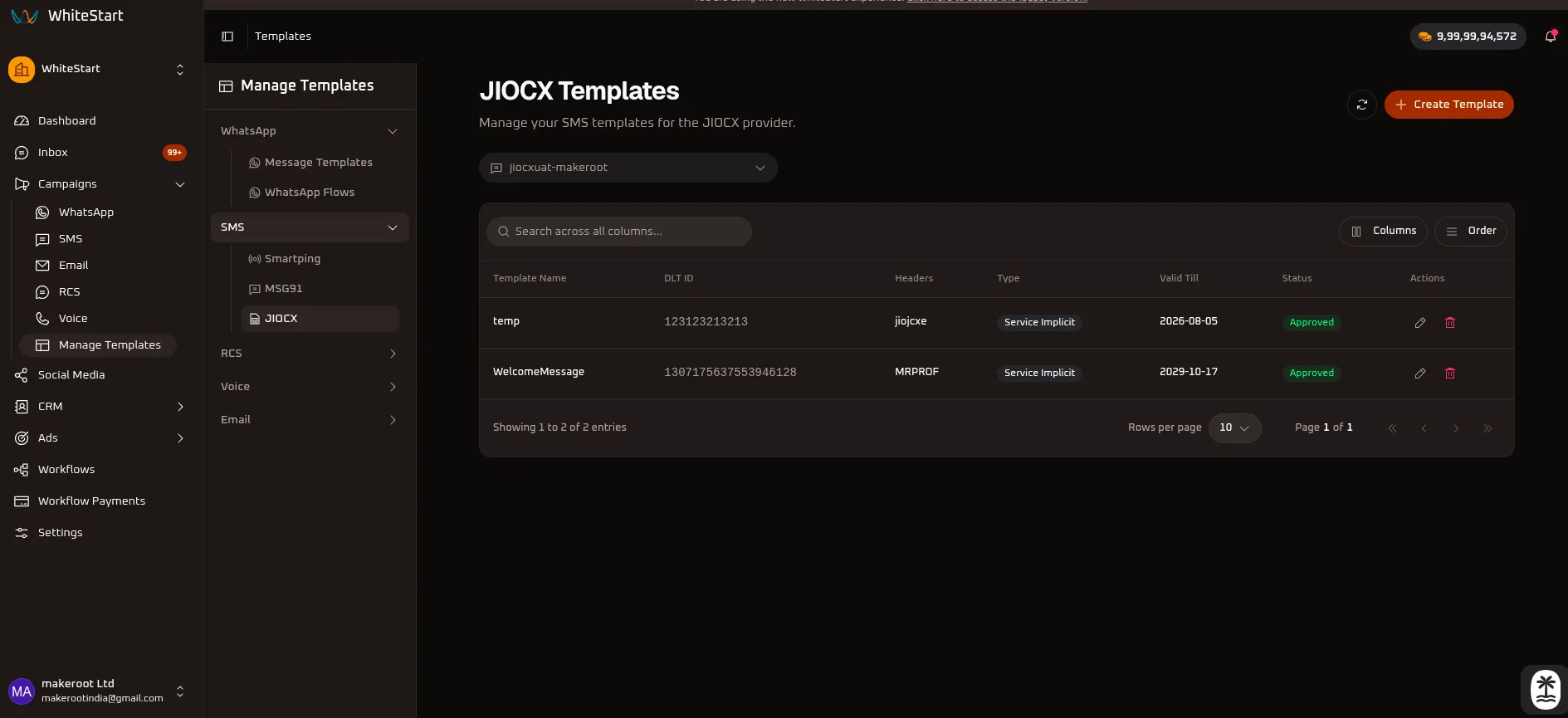The height and width of the screenshot is (718, 1568).
Task: Click the MA user avatar
Action: tap(22, 691)
